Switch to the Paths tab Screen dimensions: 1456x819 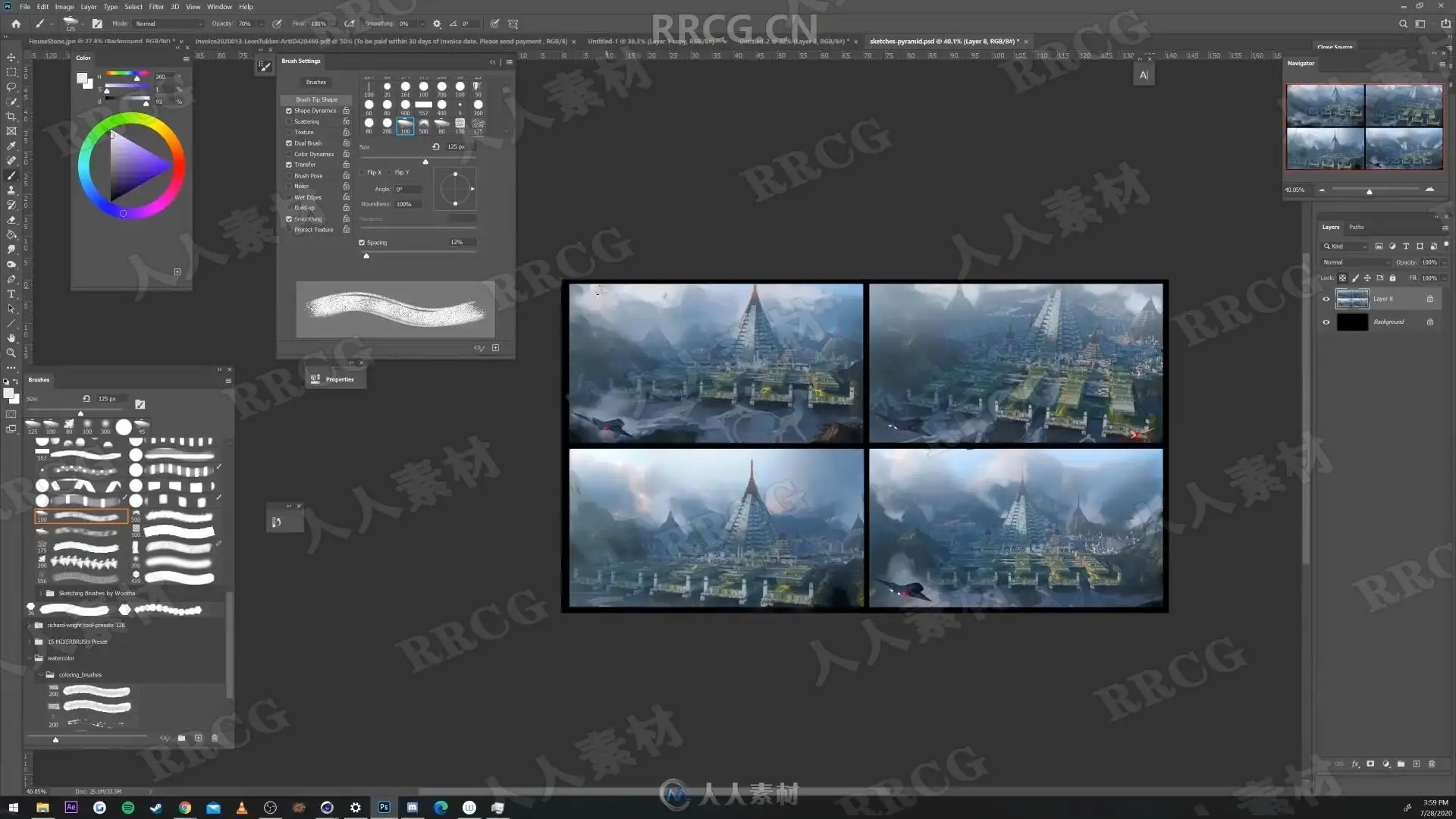(1357, 227)
